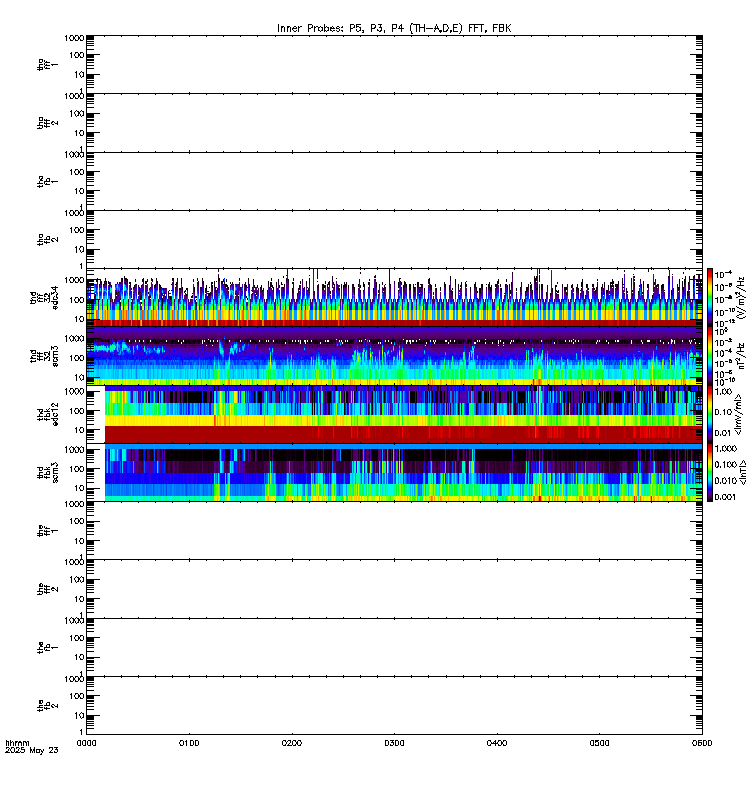Select the 'the fff 2' panel axis label
The width and height of the screenshot is (750, 800).
[47, 589]
